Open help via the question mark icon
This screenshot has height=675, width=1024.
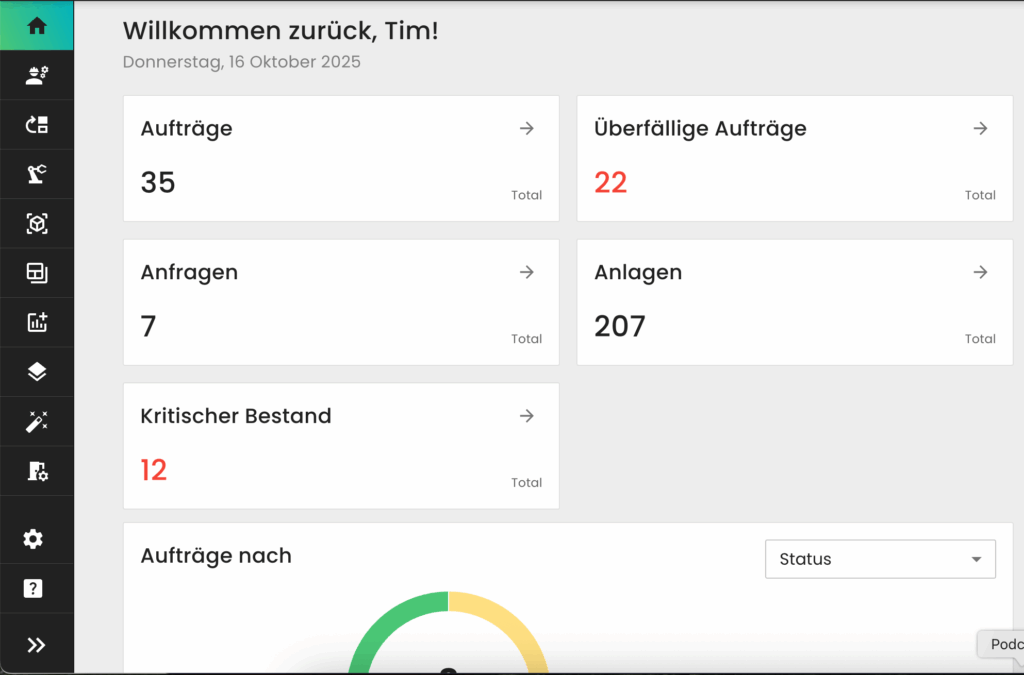[36, 588]
